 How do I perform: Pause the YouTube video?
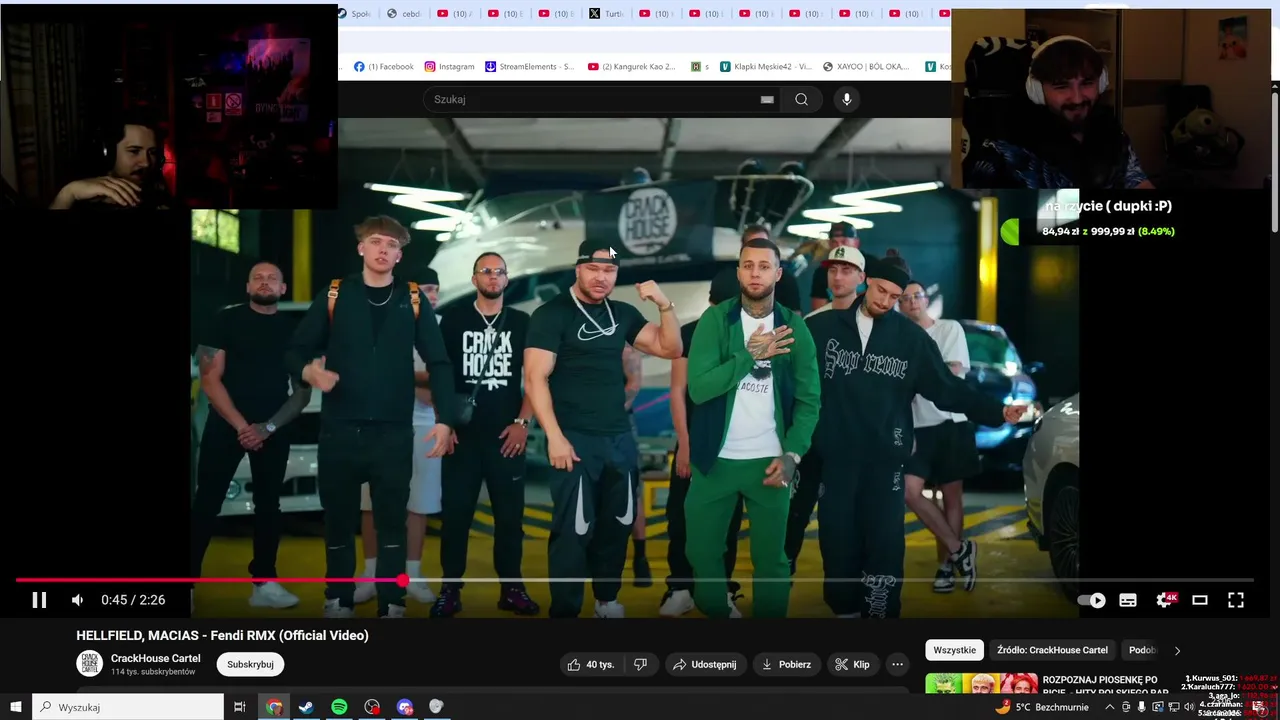[39, 600]
